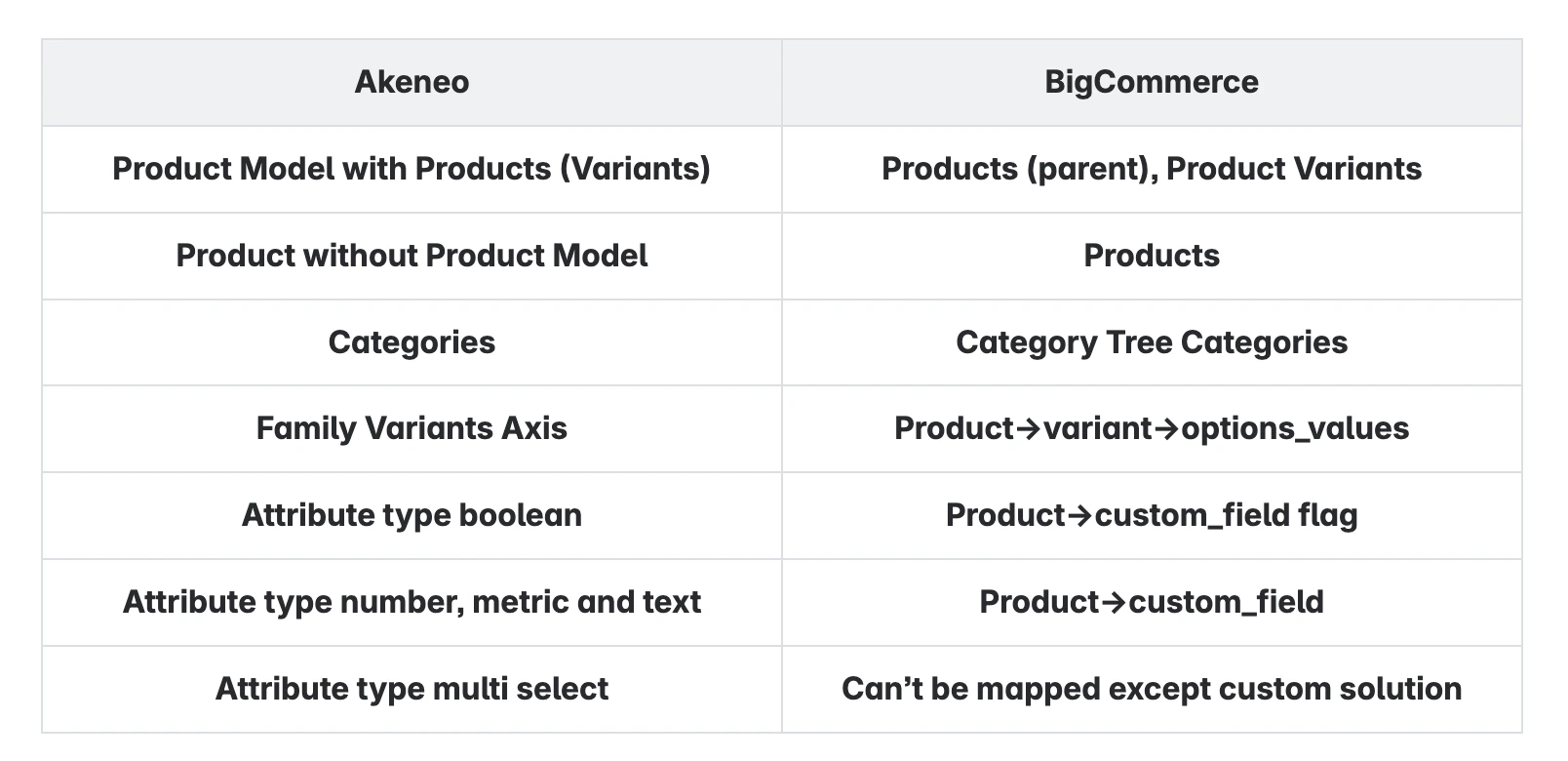Click the Akeneo column header
The height and width of the screenshot is (761, 1568).
coord(412,82)
